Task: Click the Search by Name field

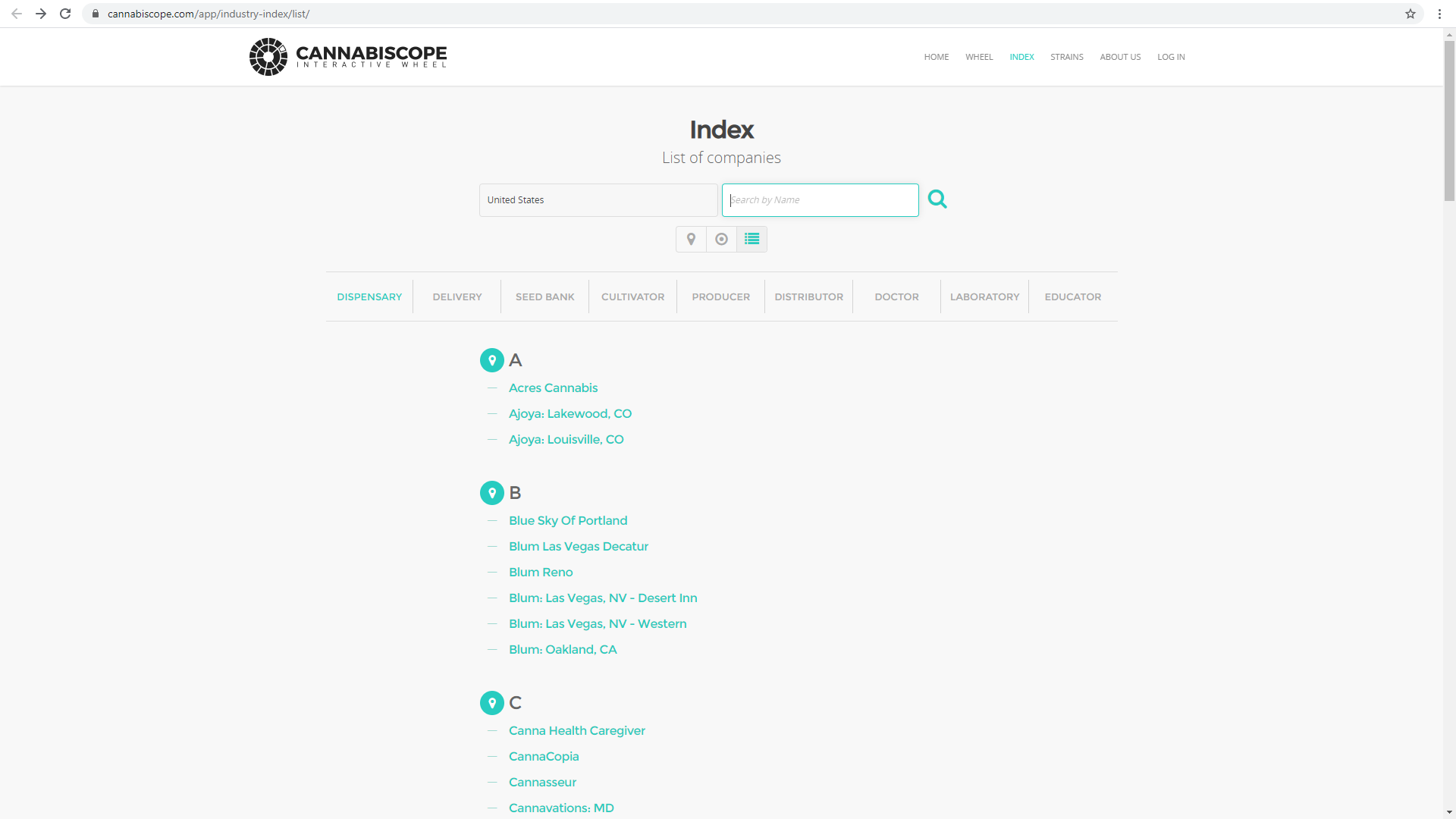Action: [x=820, y=200]
